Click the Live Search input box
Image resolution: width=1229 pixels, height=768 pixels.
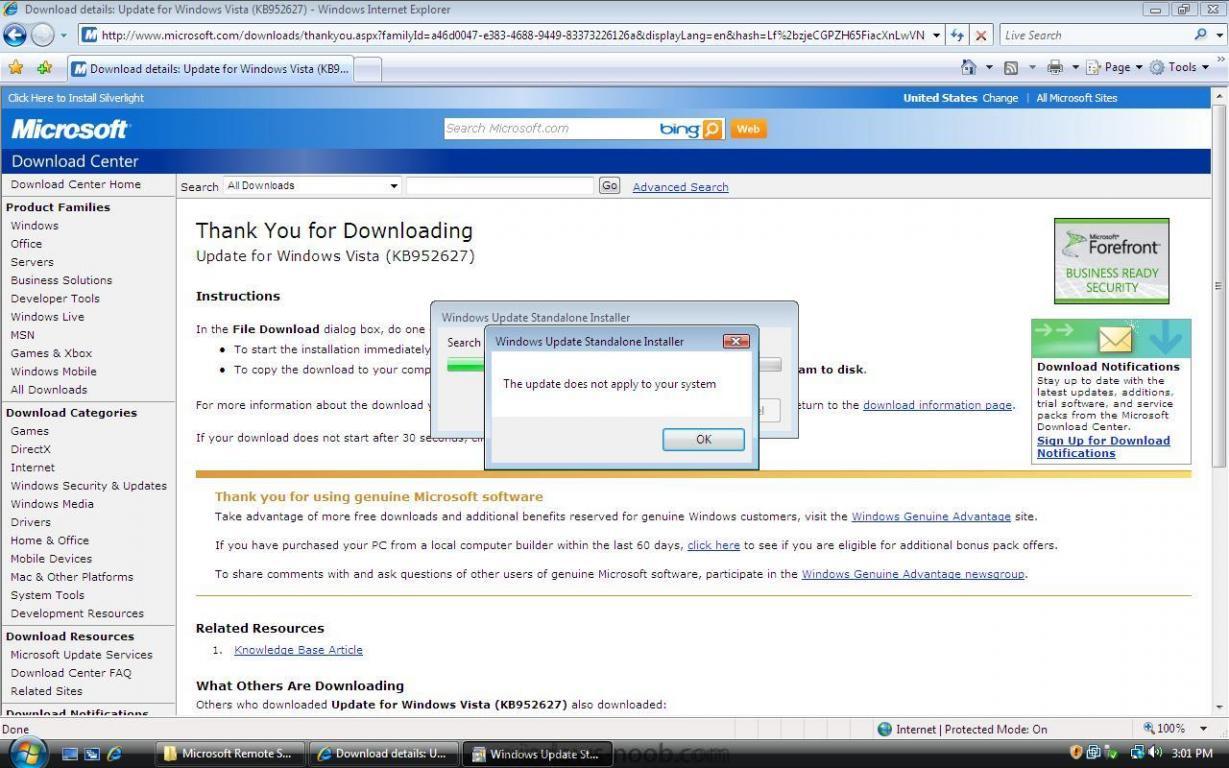point(1096,35)
